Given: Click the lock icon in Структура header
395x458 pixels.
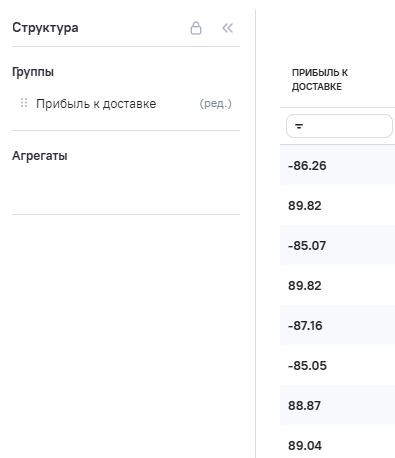Looking at the screenshot, I should click(196, 28).
